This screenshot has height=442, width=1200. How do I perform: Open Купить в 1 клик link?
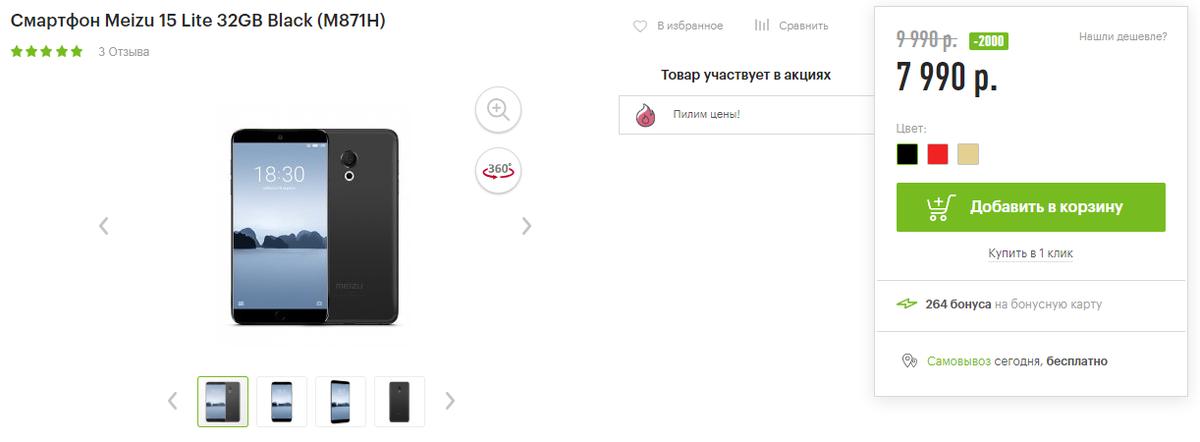pyautogui.click(x=1030, y=254)
